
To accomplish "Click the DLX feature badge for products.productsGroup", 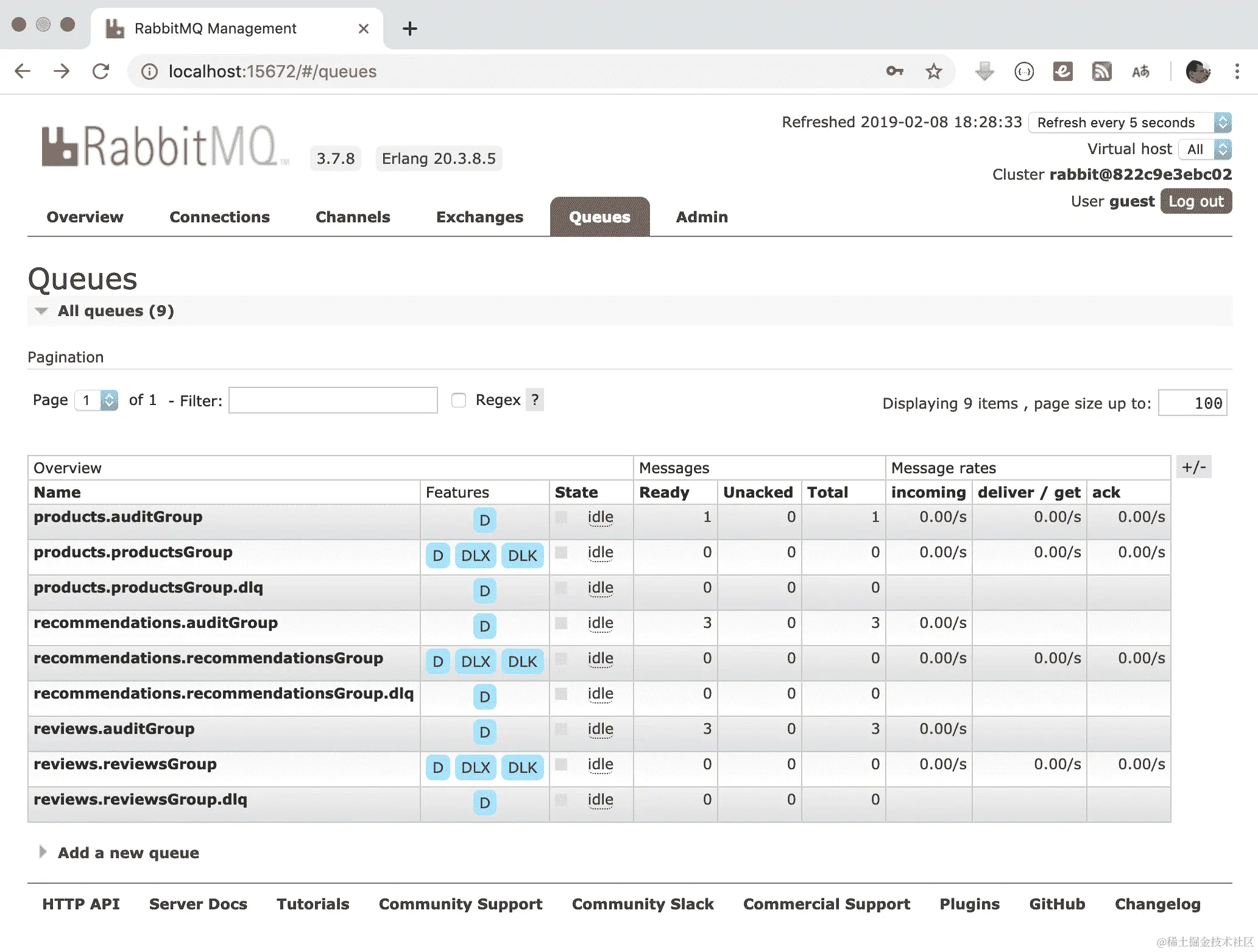I will pyautogui.click(x=475, y=555).
